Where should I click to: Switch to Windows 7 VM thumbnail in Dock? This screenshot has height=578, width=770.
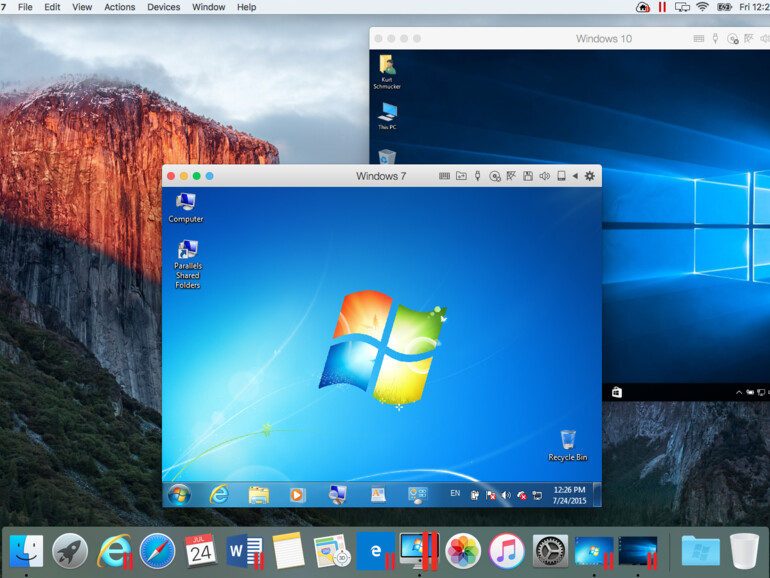[594, 551]
